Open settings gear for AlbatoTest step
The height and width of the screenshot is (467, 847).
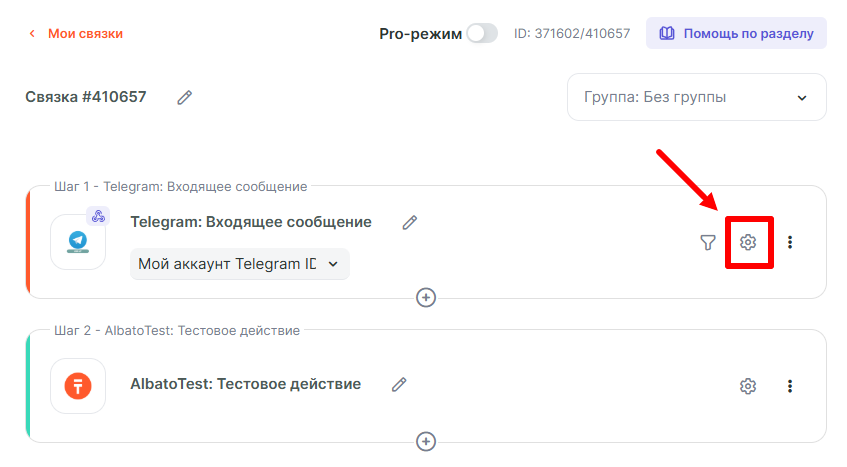[747, 386]
